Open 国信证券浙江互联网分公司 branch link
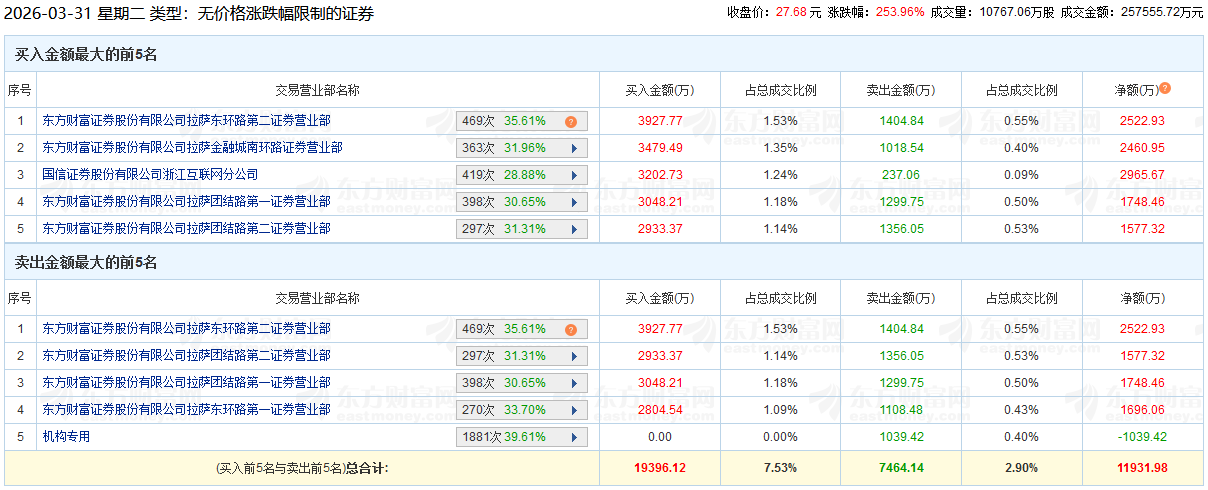Image resolution: width=1208 pixels, height=490 pixels. click(x=150, y=175)
